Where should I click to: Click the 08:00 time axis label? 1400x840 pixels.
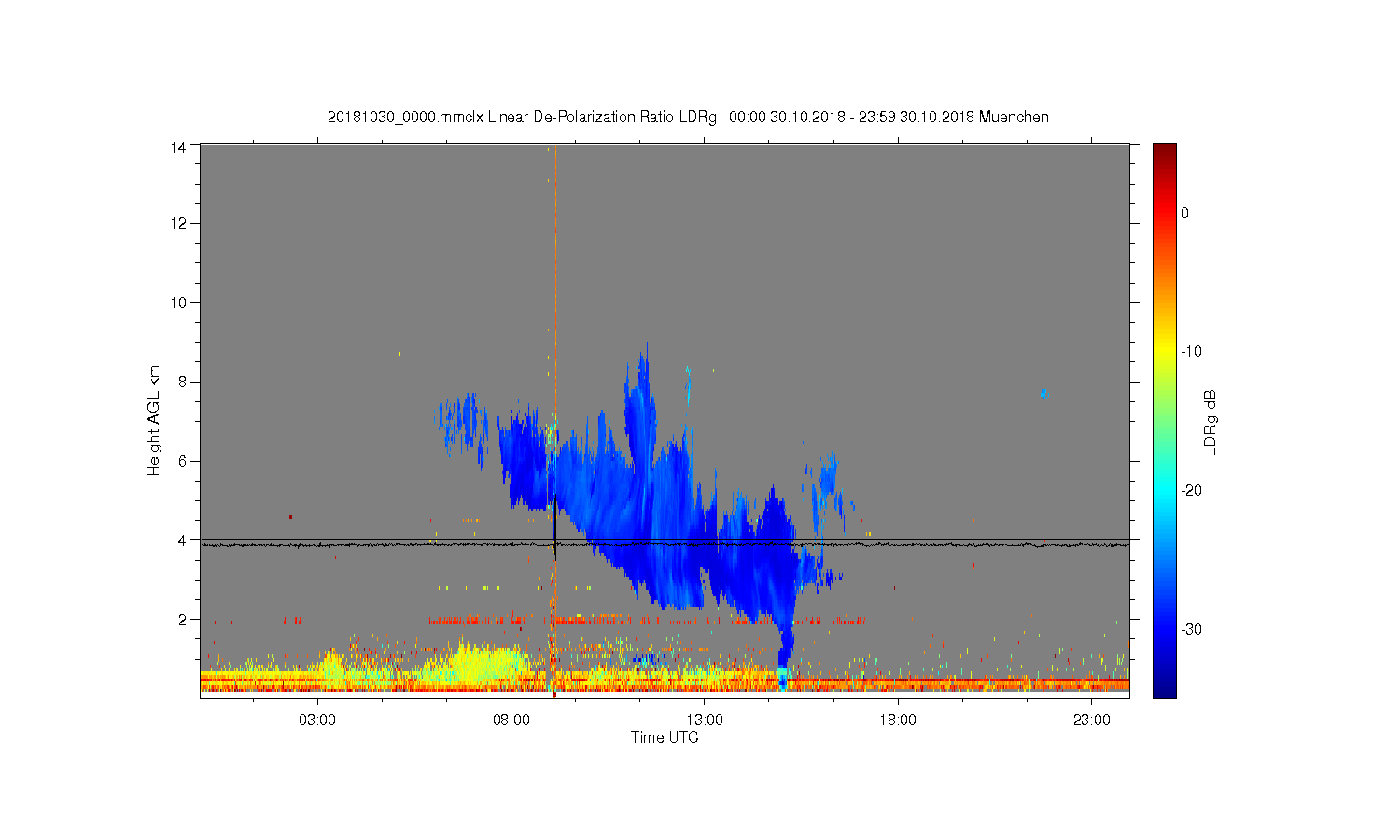pyautogui.click(x=511, y=720)
